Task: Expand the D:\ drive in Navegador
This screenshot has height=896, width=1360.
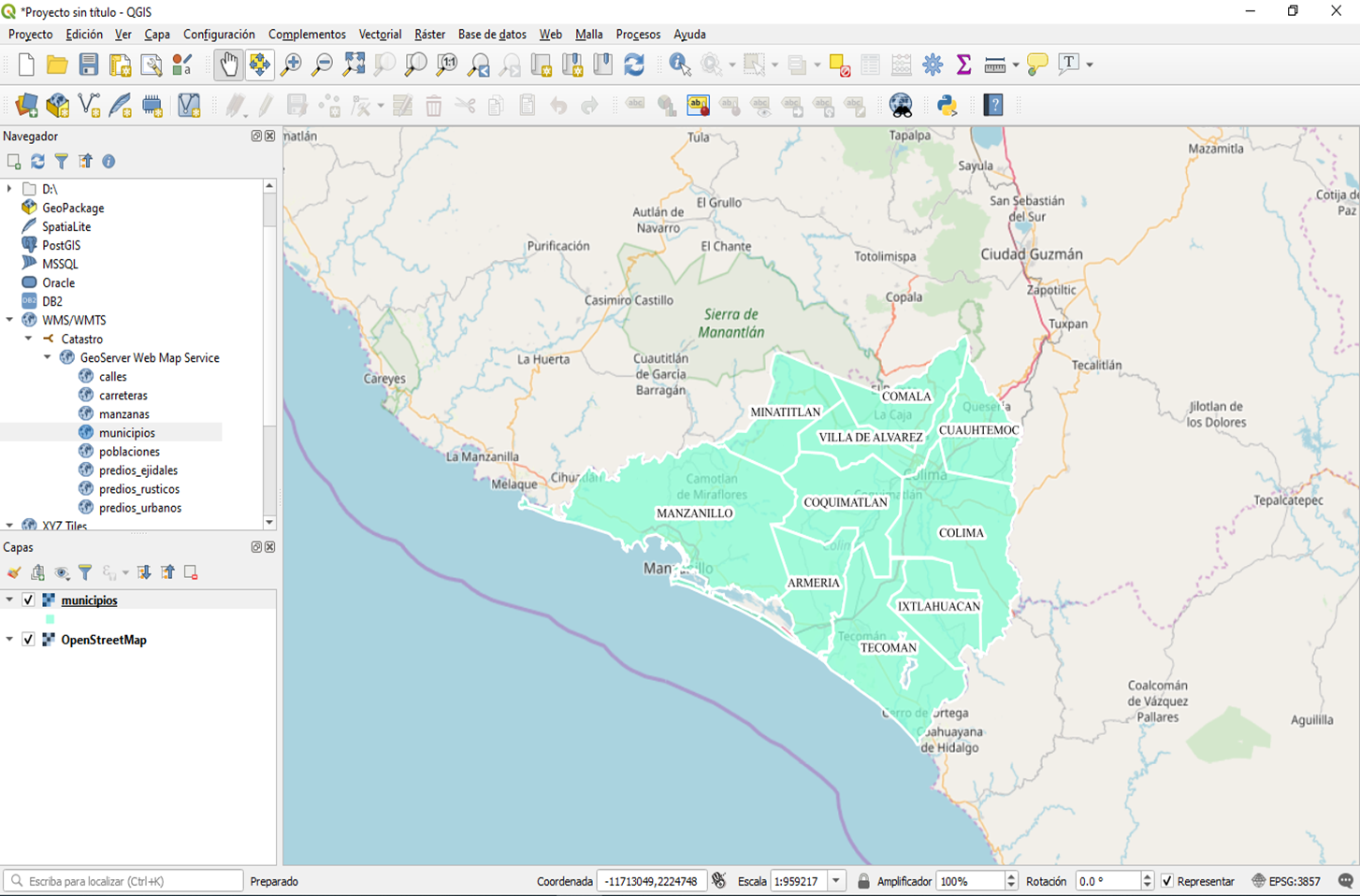Action: (x=10, y=189)
